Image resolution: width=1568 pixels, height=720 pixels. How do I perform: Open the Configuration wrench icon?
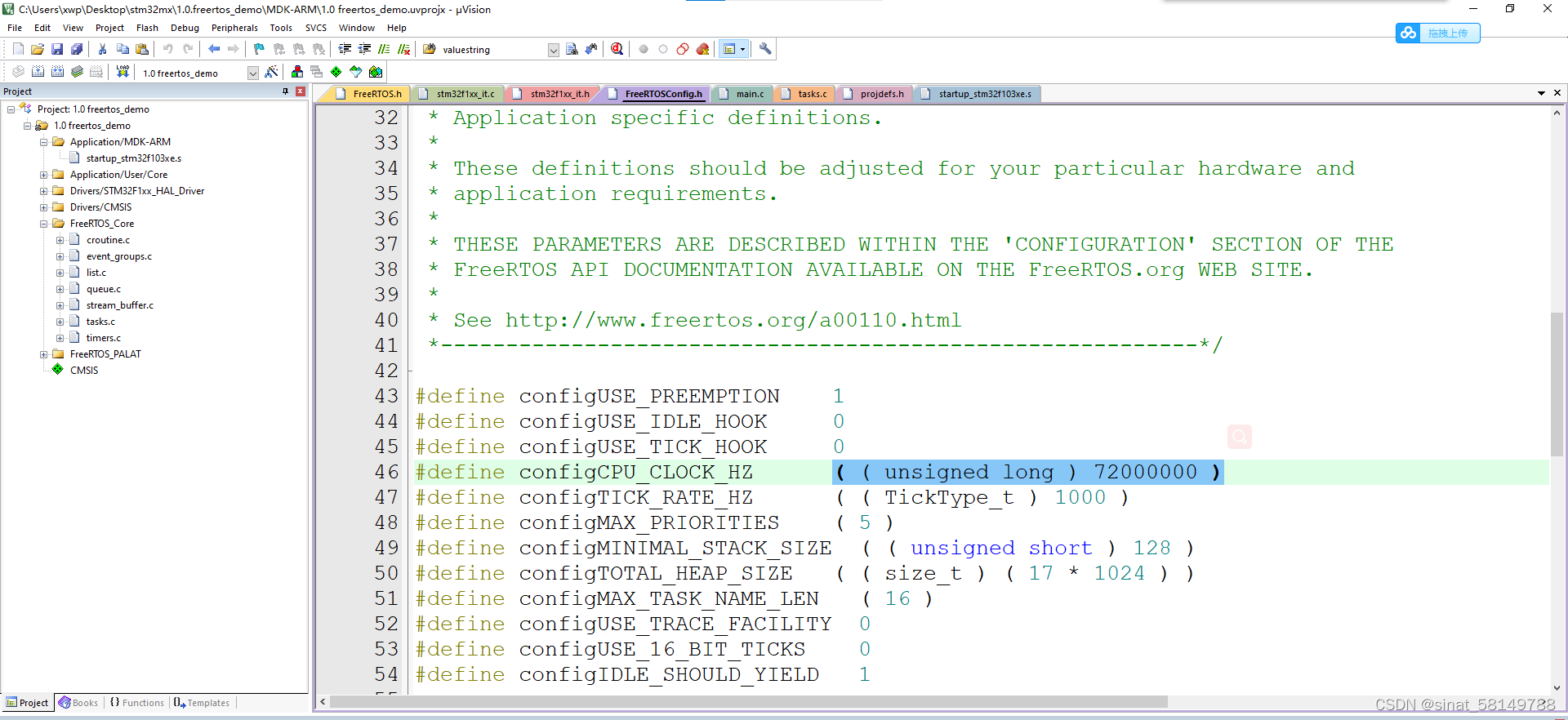765,49
